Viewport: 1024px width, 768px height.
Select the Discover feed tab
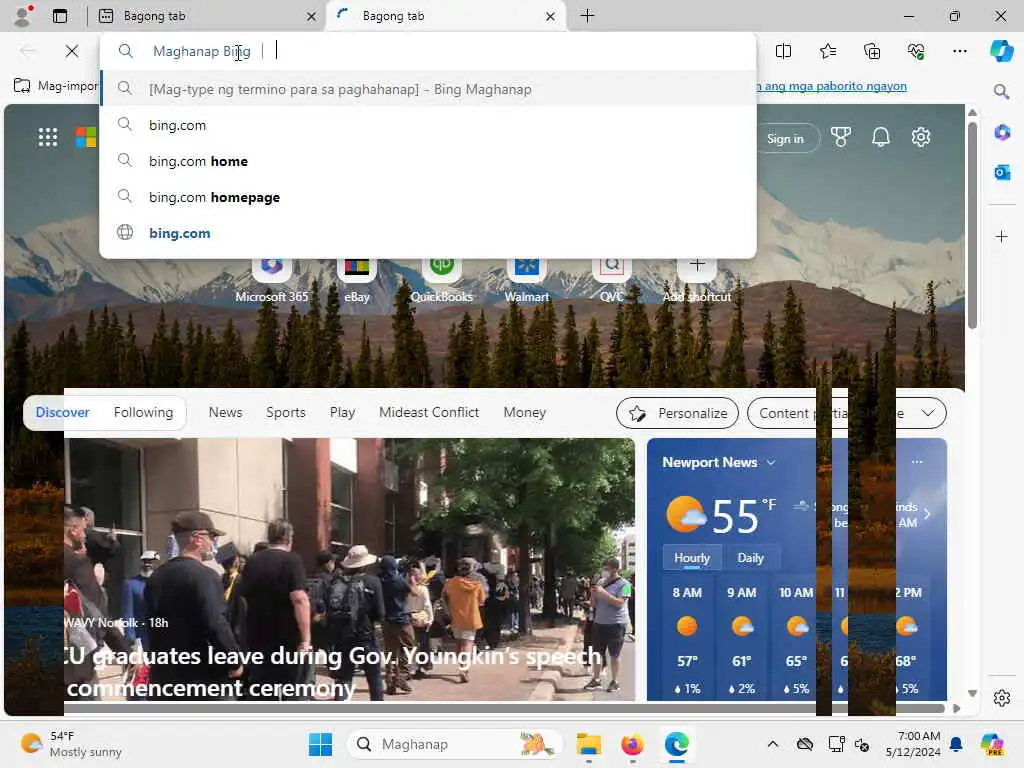tap(62, 412)
